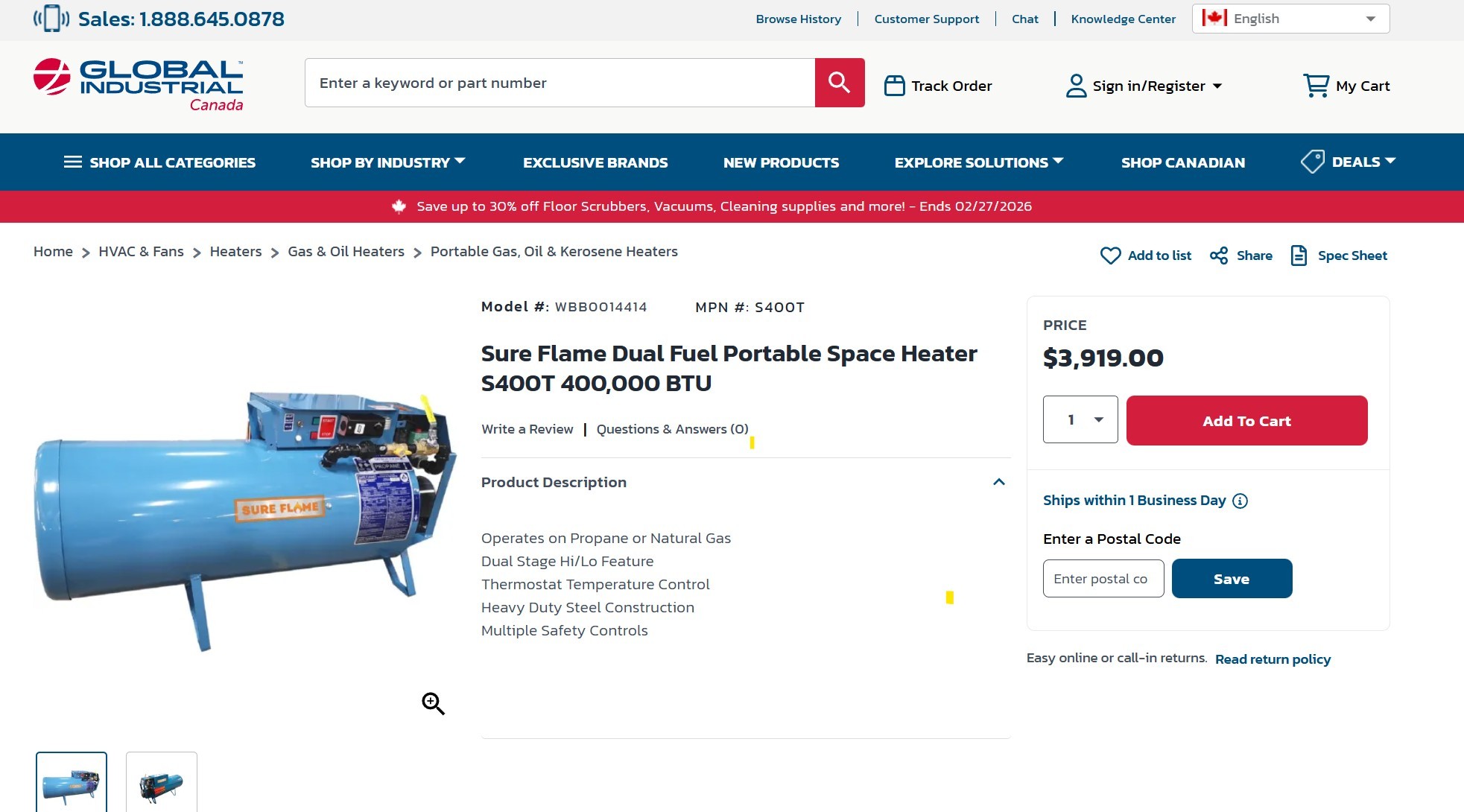Viewport: 1464px width, 812px height.
Task: Open the New Products menu item
Action: coord(781,162)
